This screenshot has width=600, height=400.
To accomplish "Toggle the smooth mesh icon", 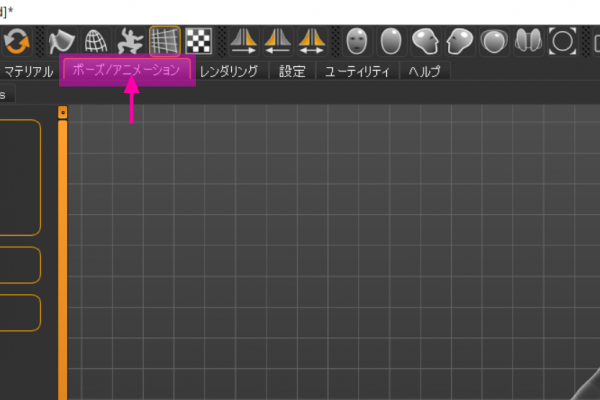I will pyautogui.click(x=61, y=41).
